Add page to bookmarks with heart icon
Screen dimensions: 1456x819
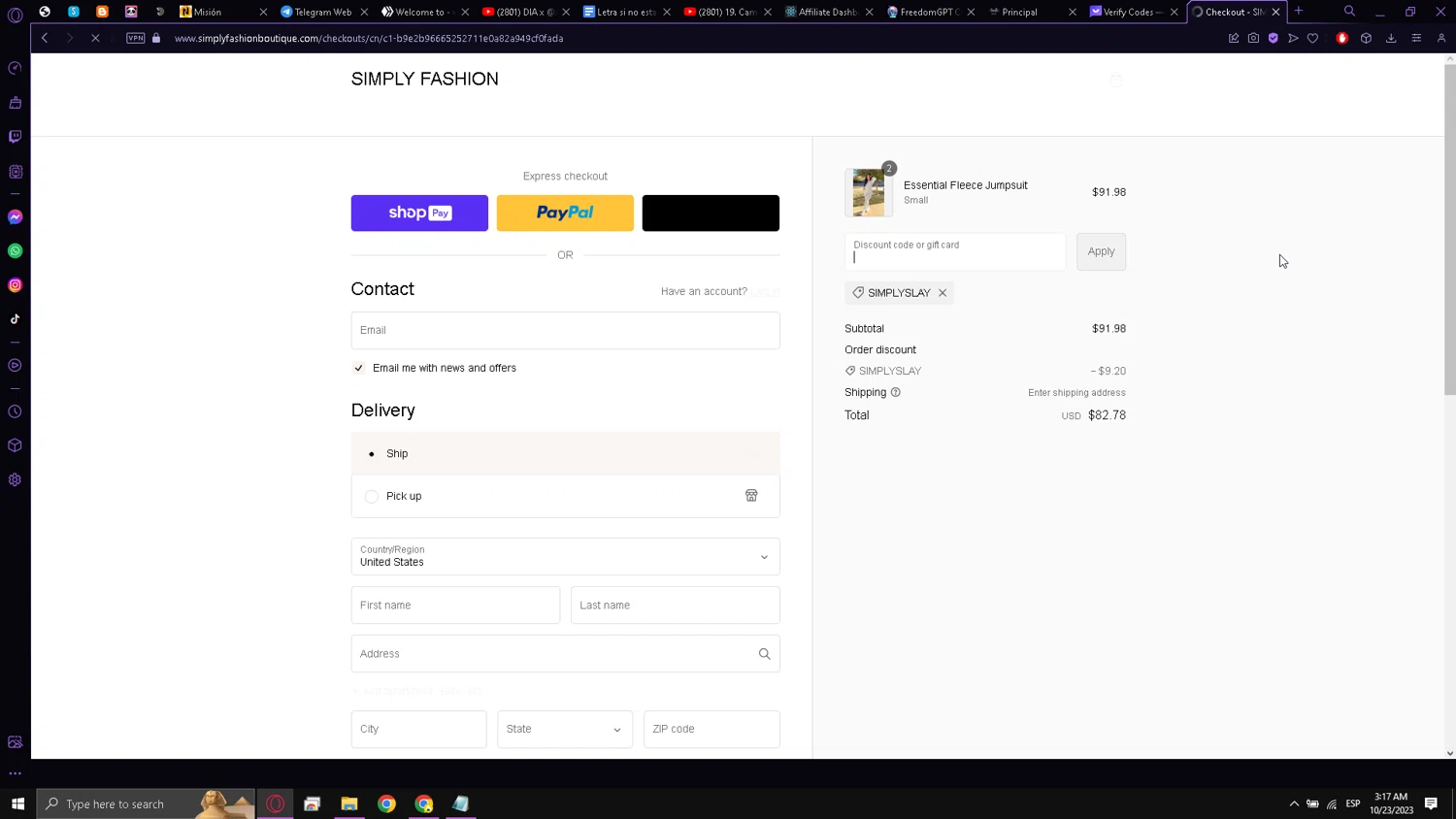(x=1312, y=38)
